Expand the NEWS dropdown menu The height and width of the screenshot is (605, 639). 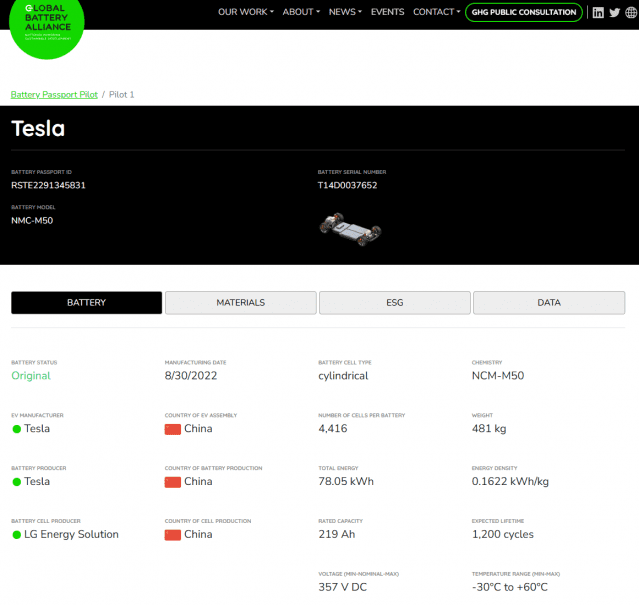(345, 12)
